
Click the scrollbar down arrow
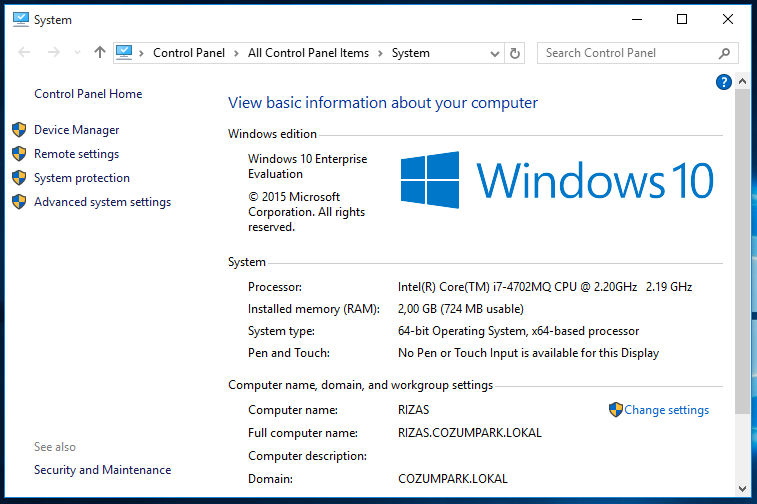tap(742, 489)
